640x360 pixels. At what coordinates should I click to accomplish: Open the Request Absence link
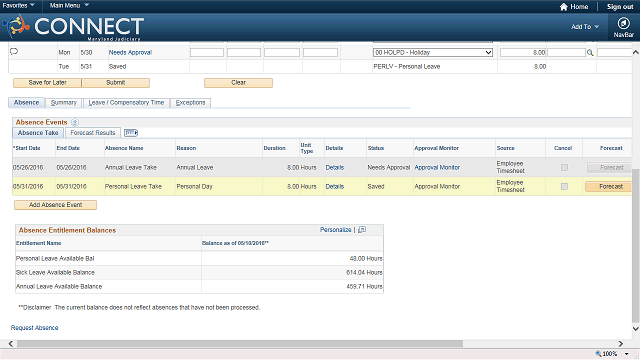(34, 328)
